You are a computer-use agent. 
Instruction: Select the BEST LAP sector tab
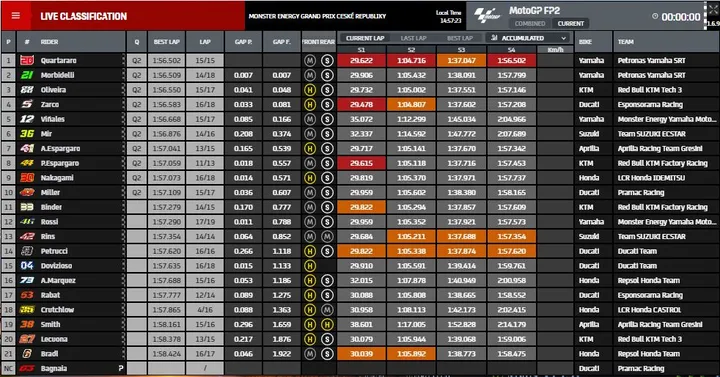click(x=460, y=38)
